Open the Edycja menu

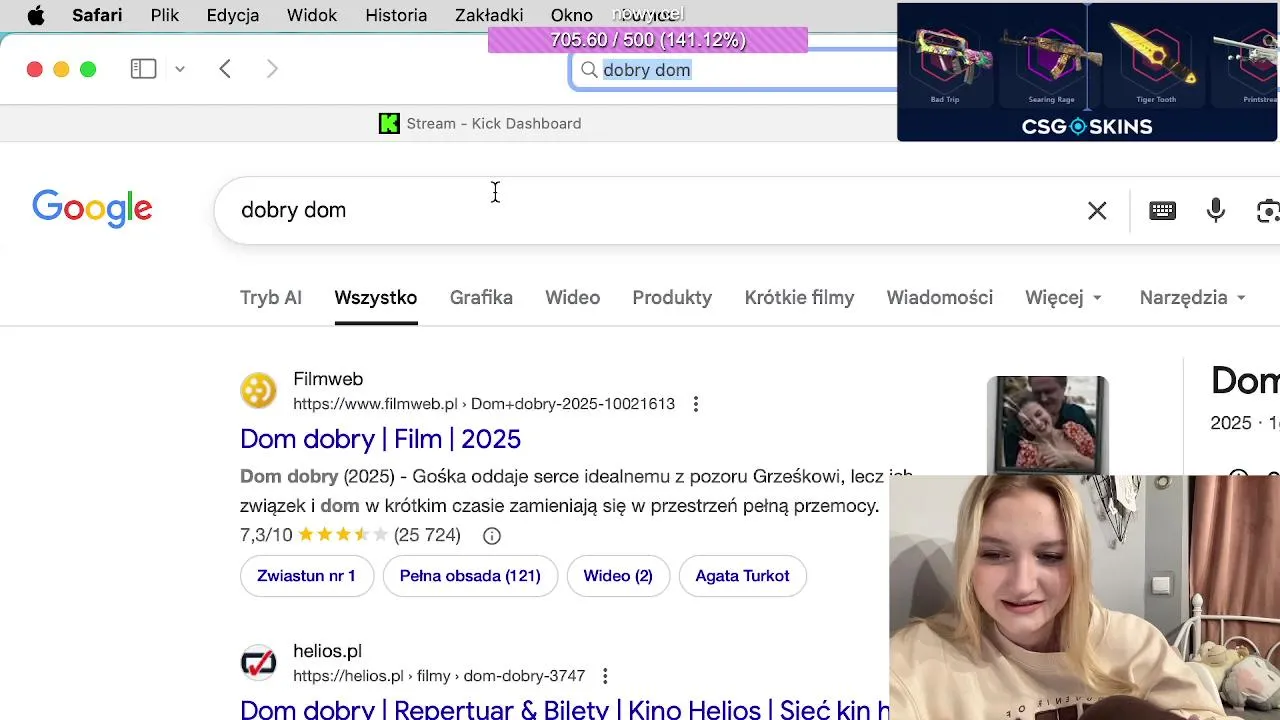pyautogui.click(x=233, y=15)
